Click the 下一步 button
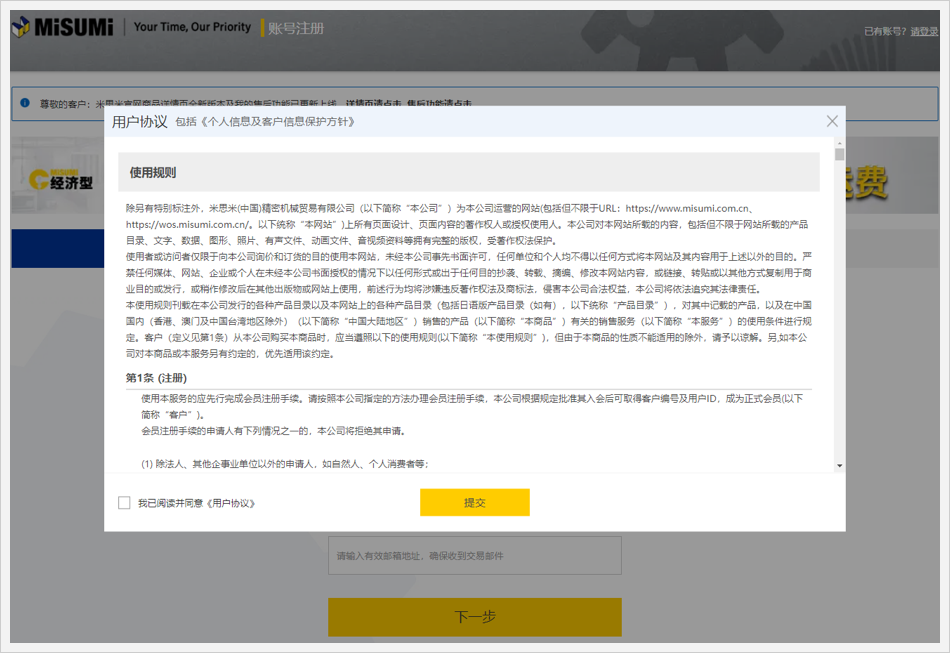Screen dimensions: 950x653 click(x=475, y=617)
